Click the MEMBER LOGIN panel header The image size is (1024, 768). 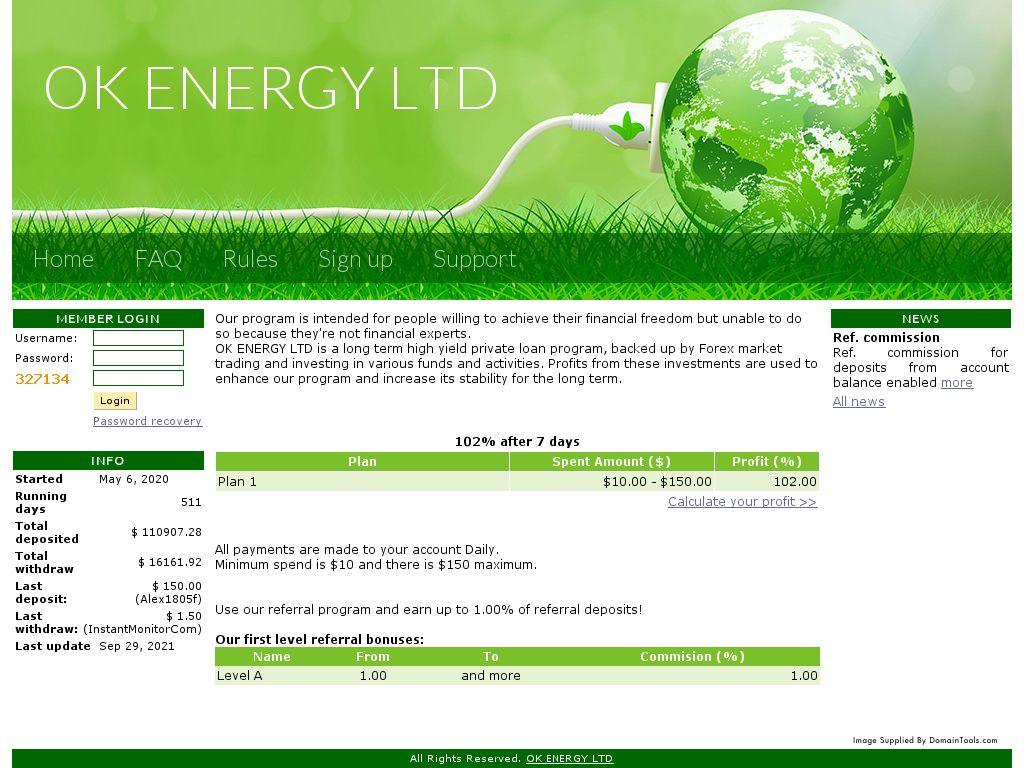pyautogui.click(x=108, y=319)
